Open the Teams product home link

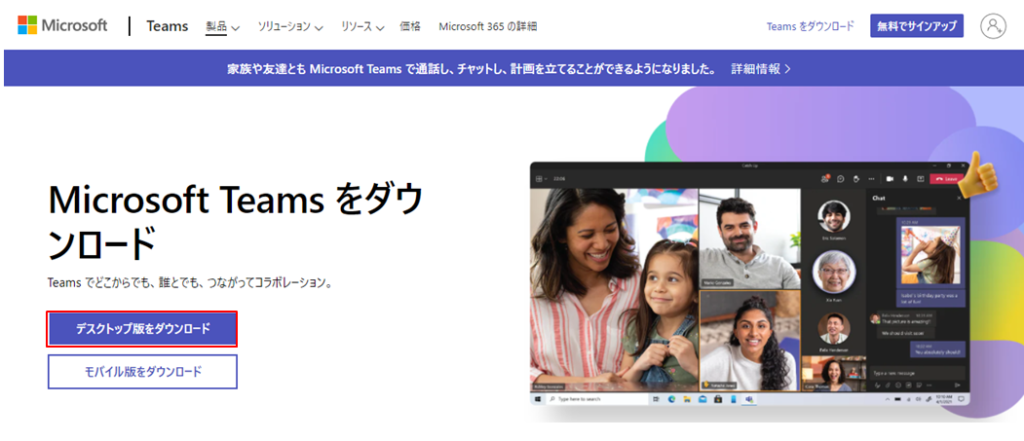167,26
